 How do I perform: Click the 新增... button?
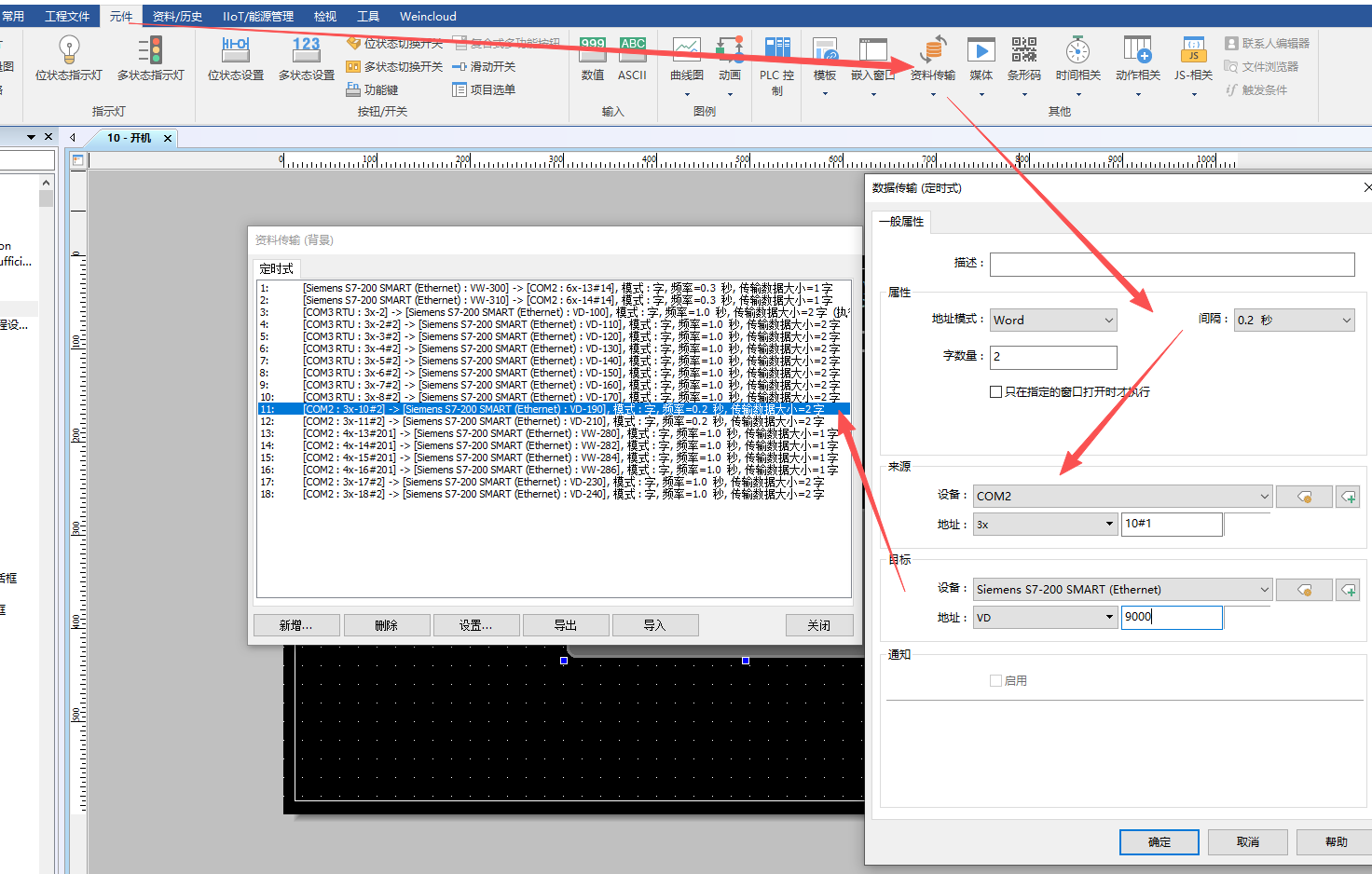295,625
